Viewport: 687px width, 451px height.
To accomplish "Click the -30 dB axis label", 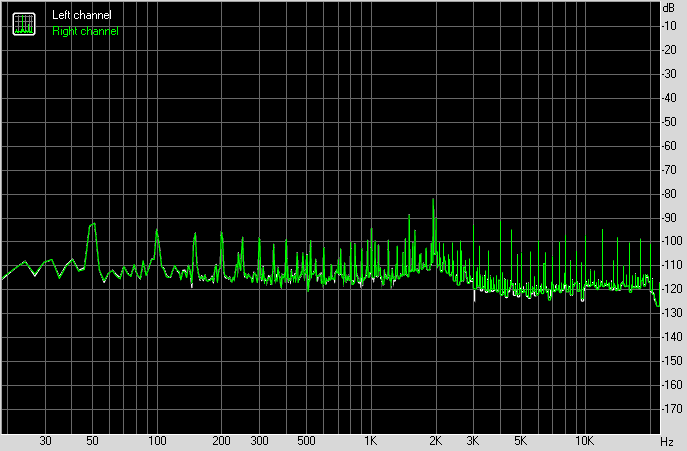I will coord(669,74).
